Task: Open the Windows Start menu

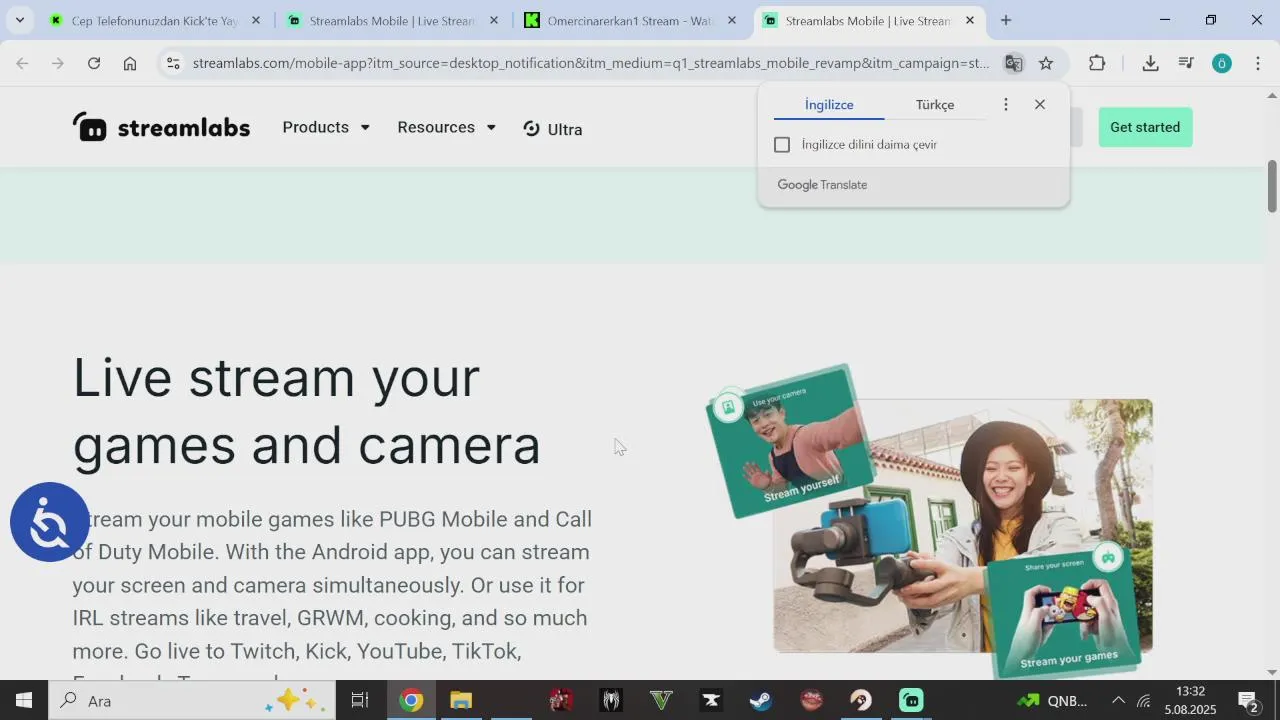Action: 24,700
